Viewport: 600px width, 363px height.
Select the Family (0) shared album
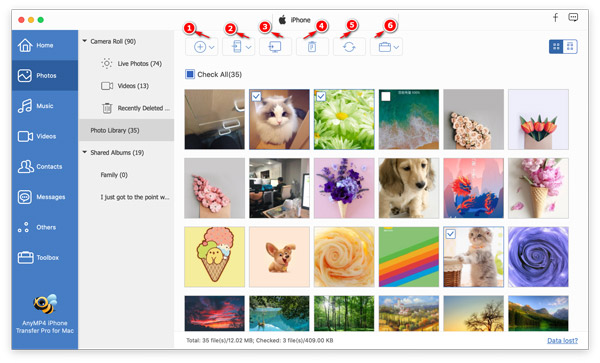coord(126,175)
